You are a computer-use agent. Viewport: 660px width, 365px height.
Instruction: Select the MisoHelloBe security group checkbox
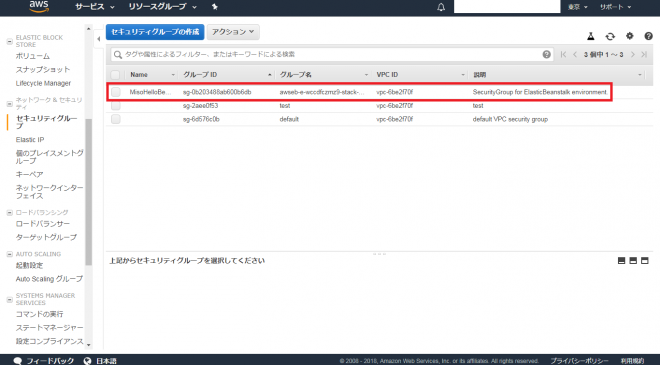click(x=116, y=92)
